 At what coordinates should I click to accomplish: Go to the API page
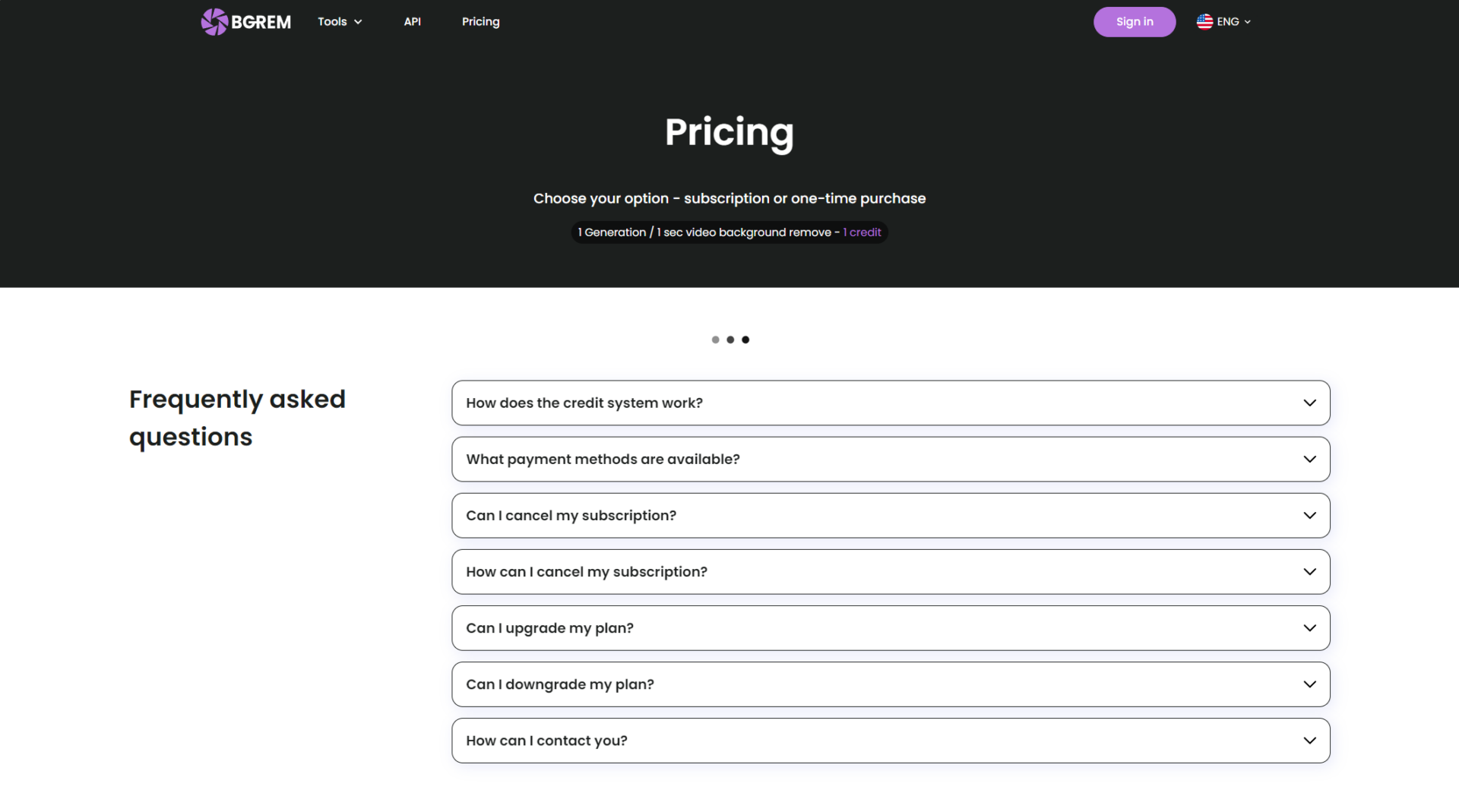tap(412, 22)
